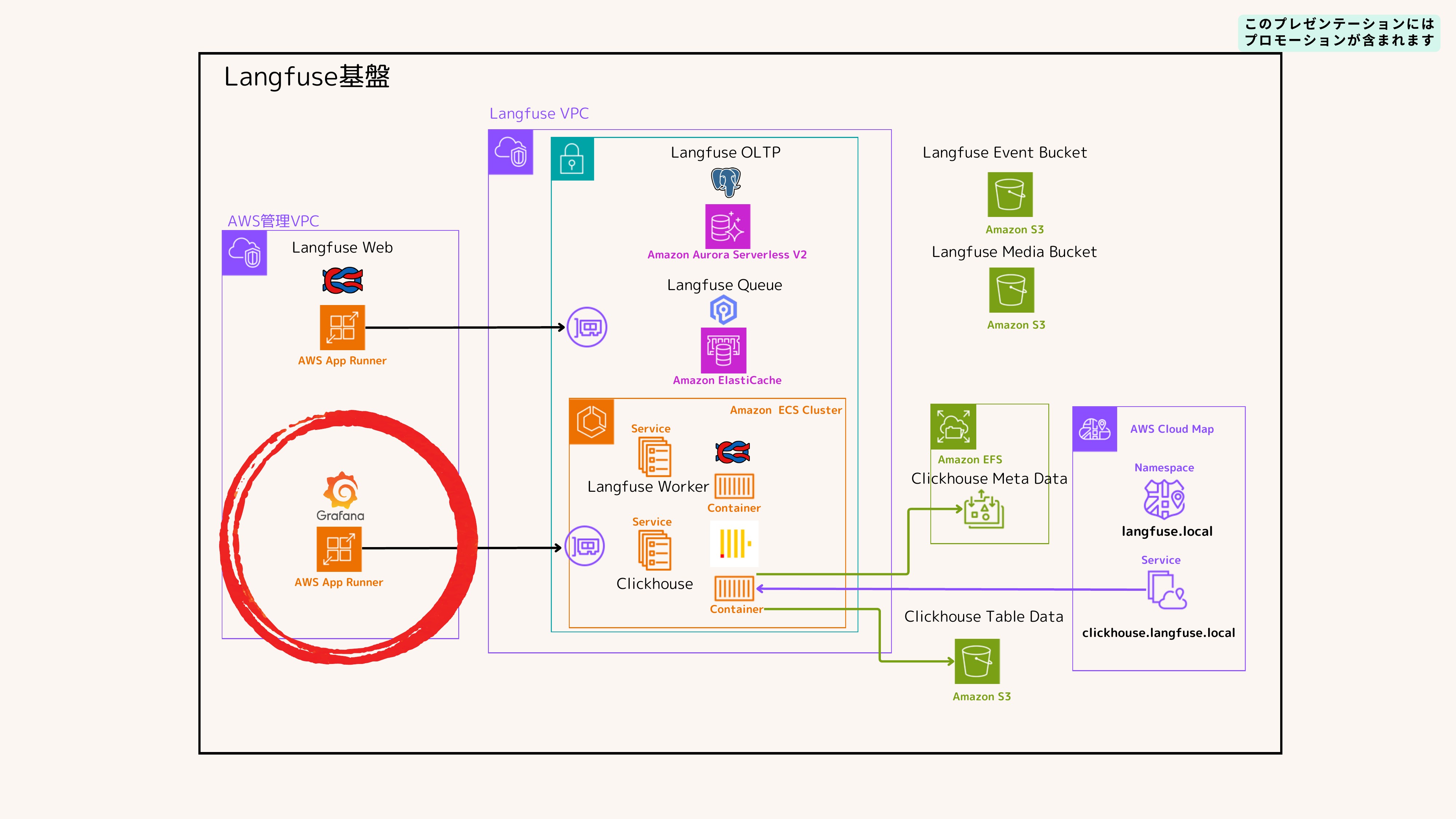Click the EFS file system icon for Clickhouse Meta Data
Screen dimensions: 1456x819
984,509
